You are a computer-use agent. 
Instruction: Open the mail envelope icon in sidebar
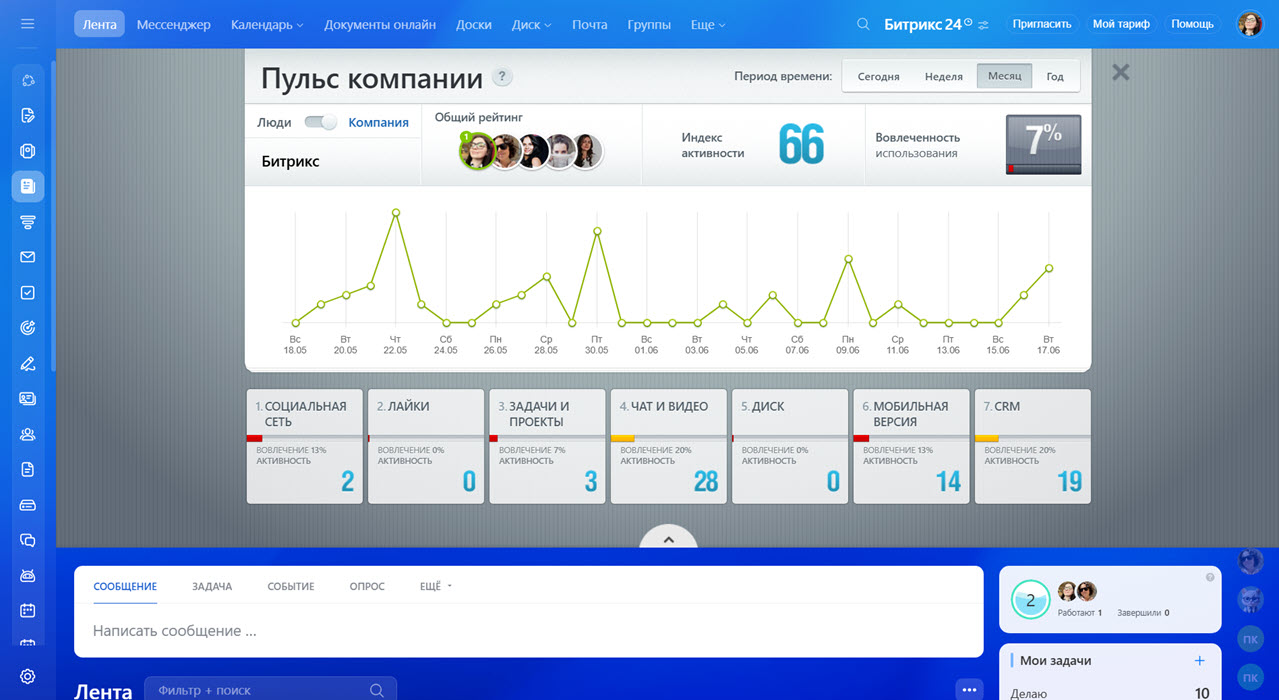pyautogui.click(x=28, y=257)
